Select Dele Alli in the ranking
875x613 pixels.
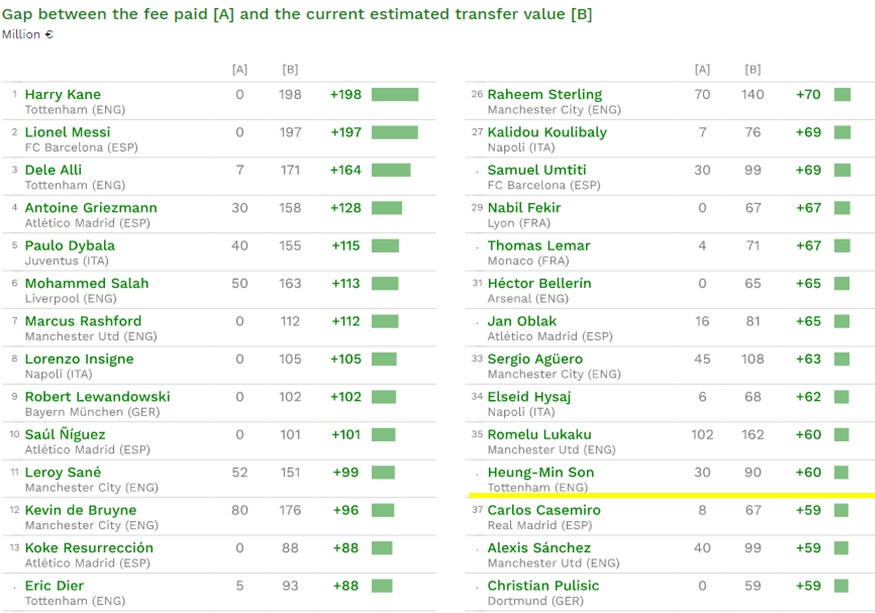point(53,170)
